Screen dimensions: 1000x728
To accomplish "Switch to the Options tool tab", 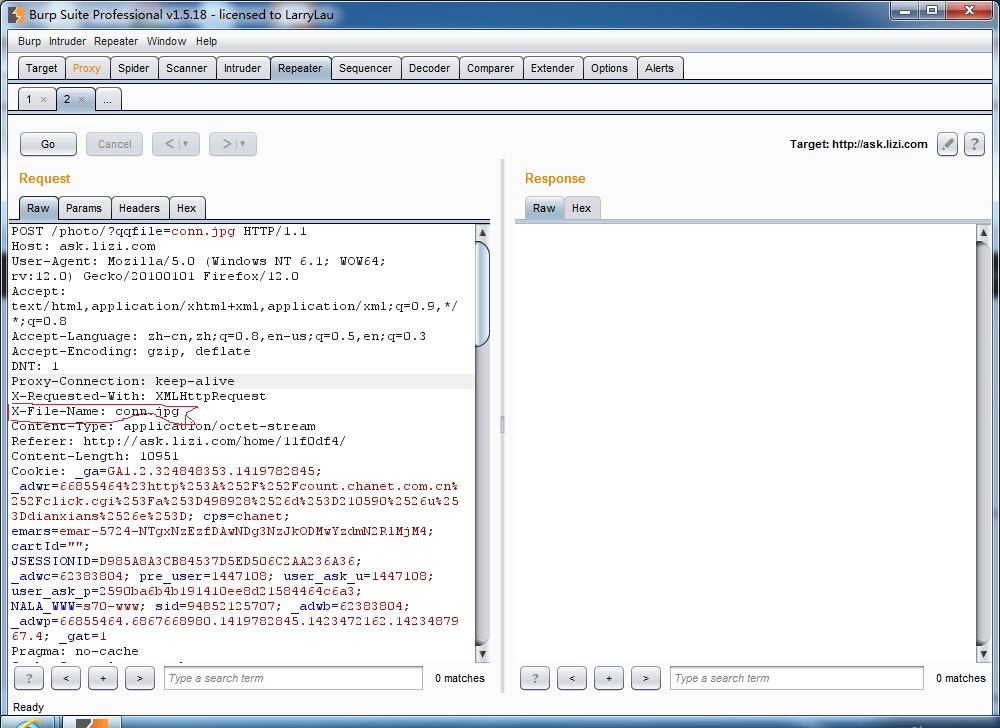I will (x=609, y=68).
